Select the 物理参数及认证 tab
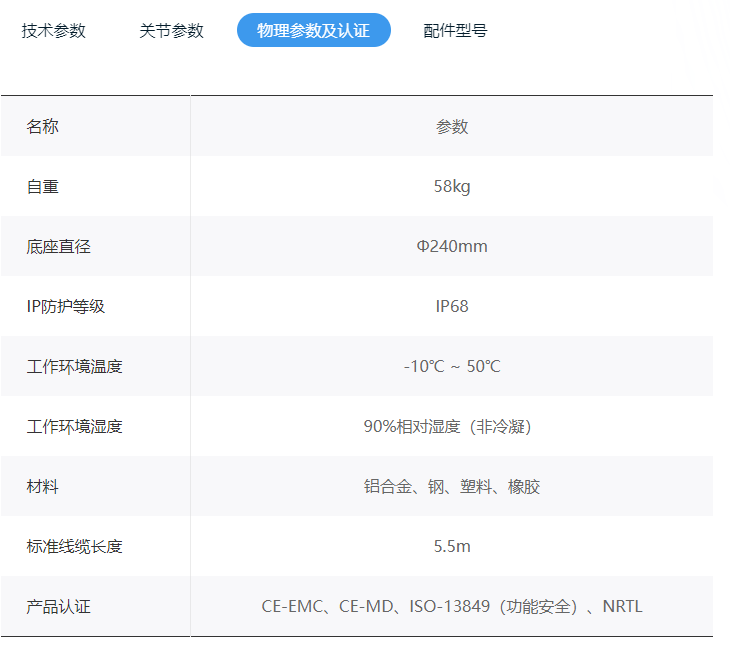 click(x=313, y=31)
